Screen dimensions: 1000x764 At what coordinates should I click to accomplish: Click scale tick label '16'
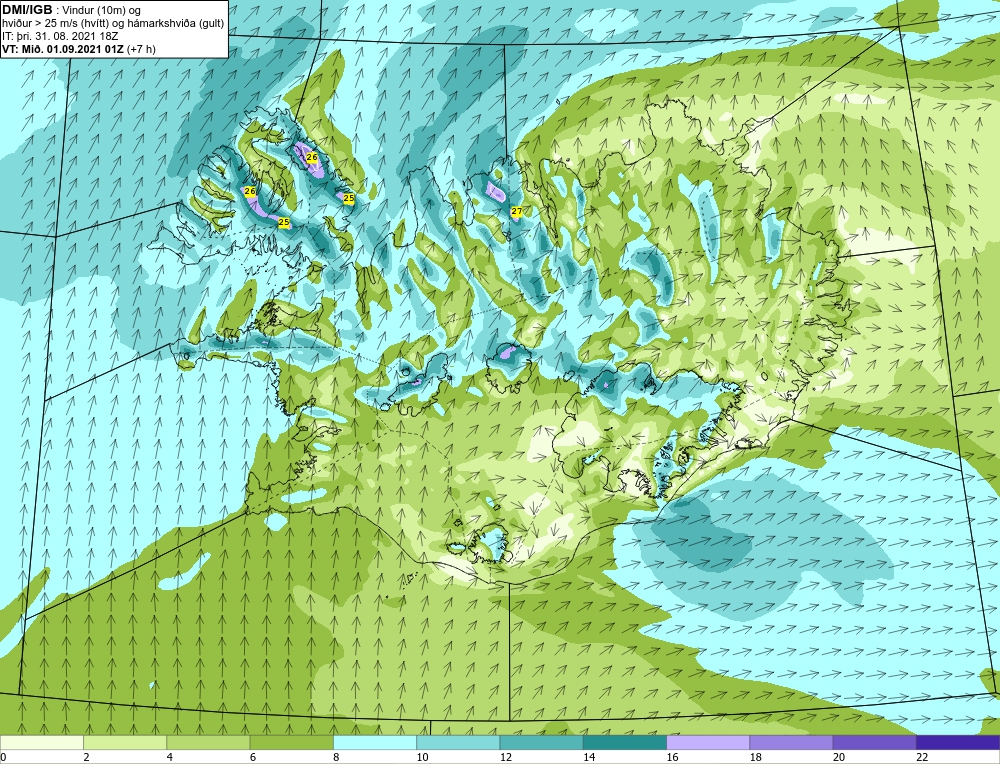673,757
